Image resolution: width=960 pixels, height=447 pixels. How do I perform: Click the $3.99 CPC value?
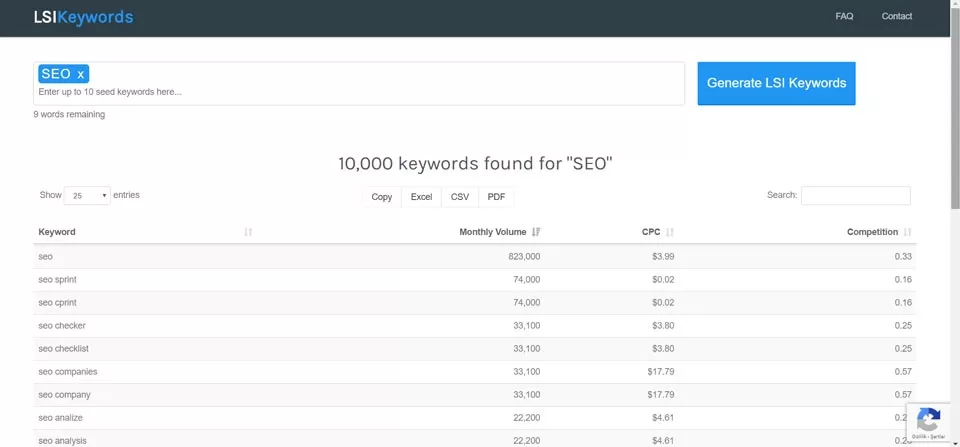pyautogui.click(x=663, y=257)
